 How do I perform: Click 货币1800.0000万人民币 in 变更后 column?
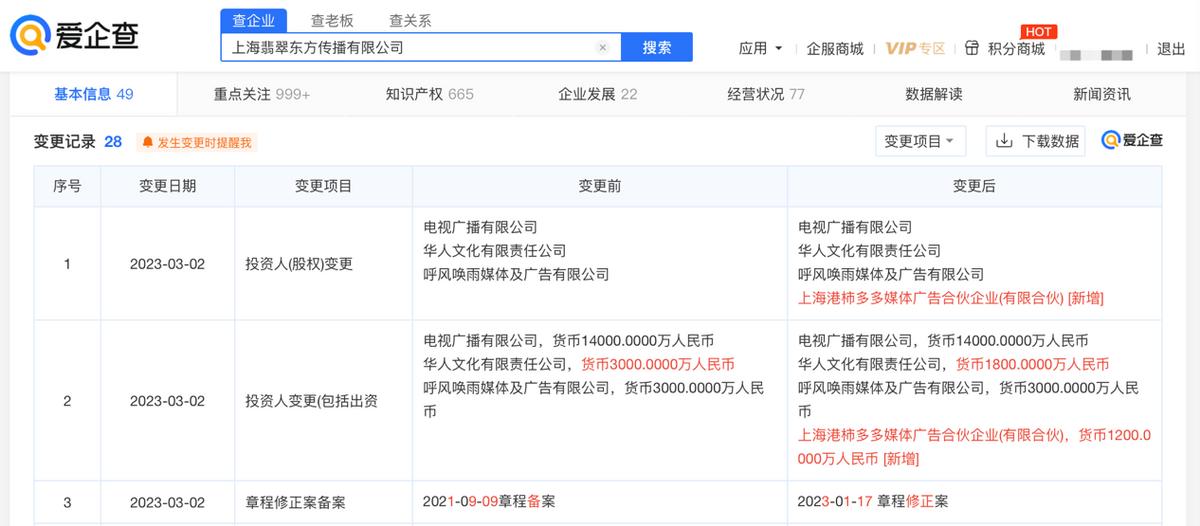point(1033,364)
